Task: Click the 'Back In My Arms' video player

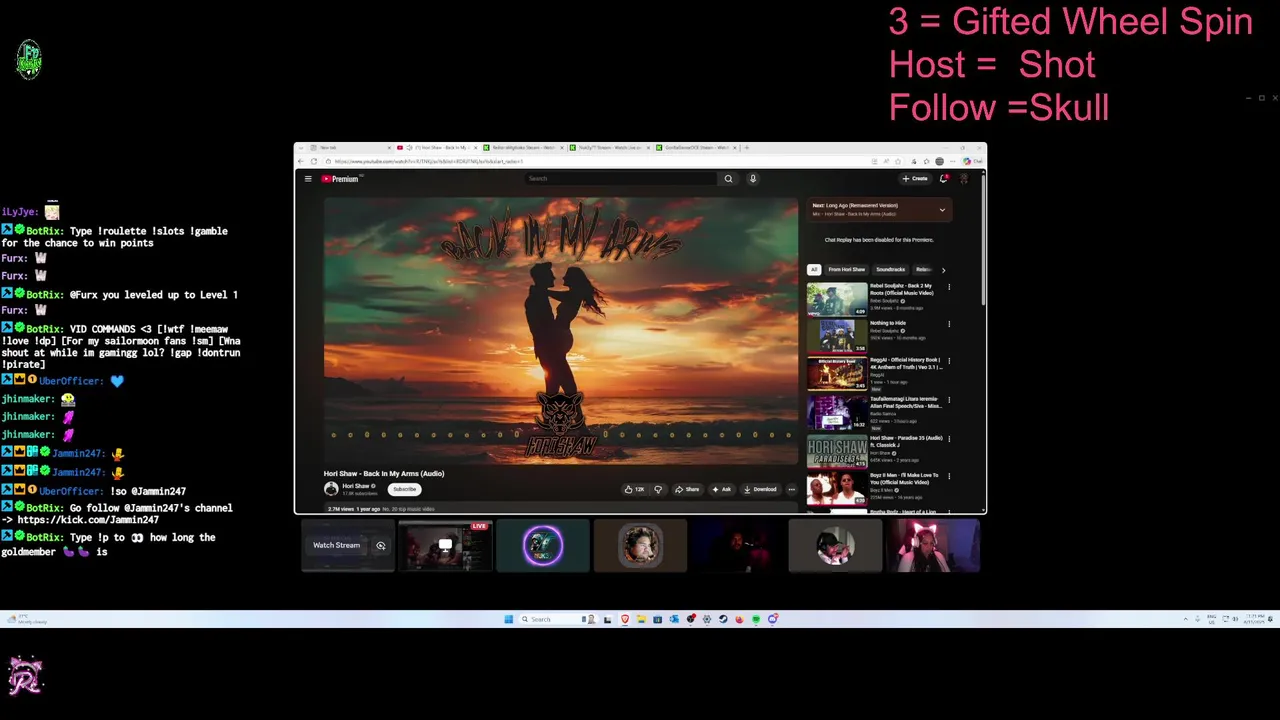Action: click(x=561, y=331)
